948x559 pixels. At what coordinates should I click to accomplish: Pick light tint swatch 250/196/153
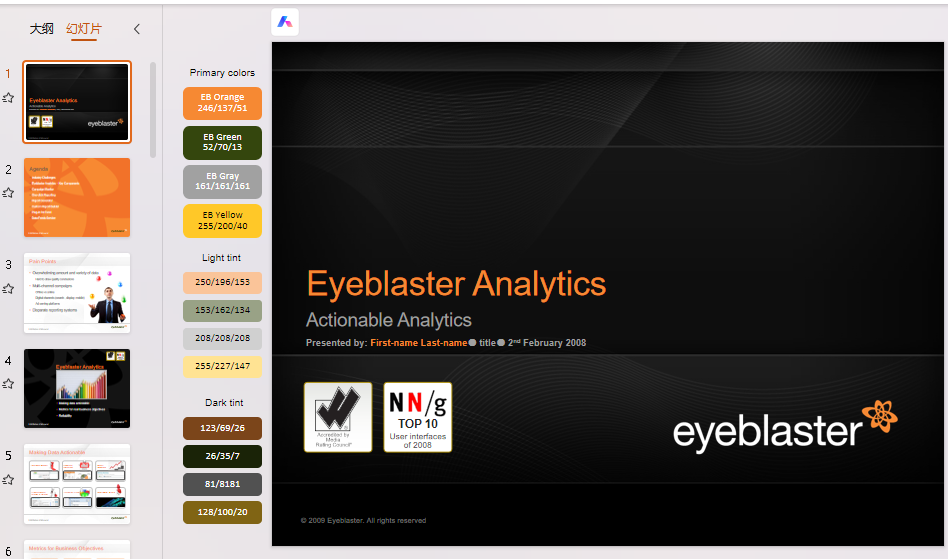(x=222, y=282)
